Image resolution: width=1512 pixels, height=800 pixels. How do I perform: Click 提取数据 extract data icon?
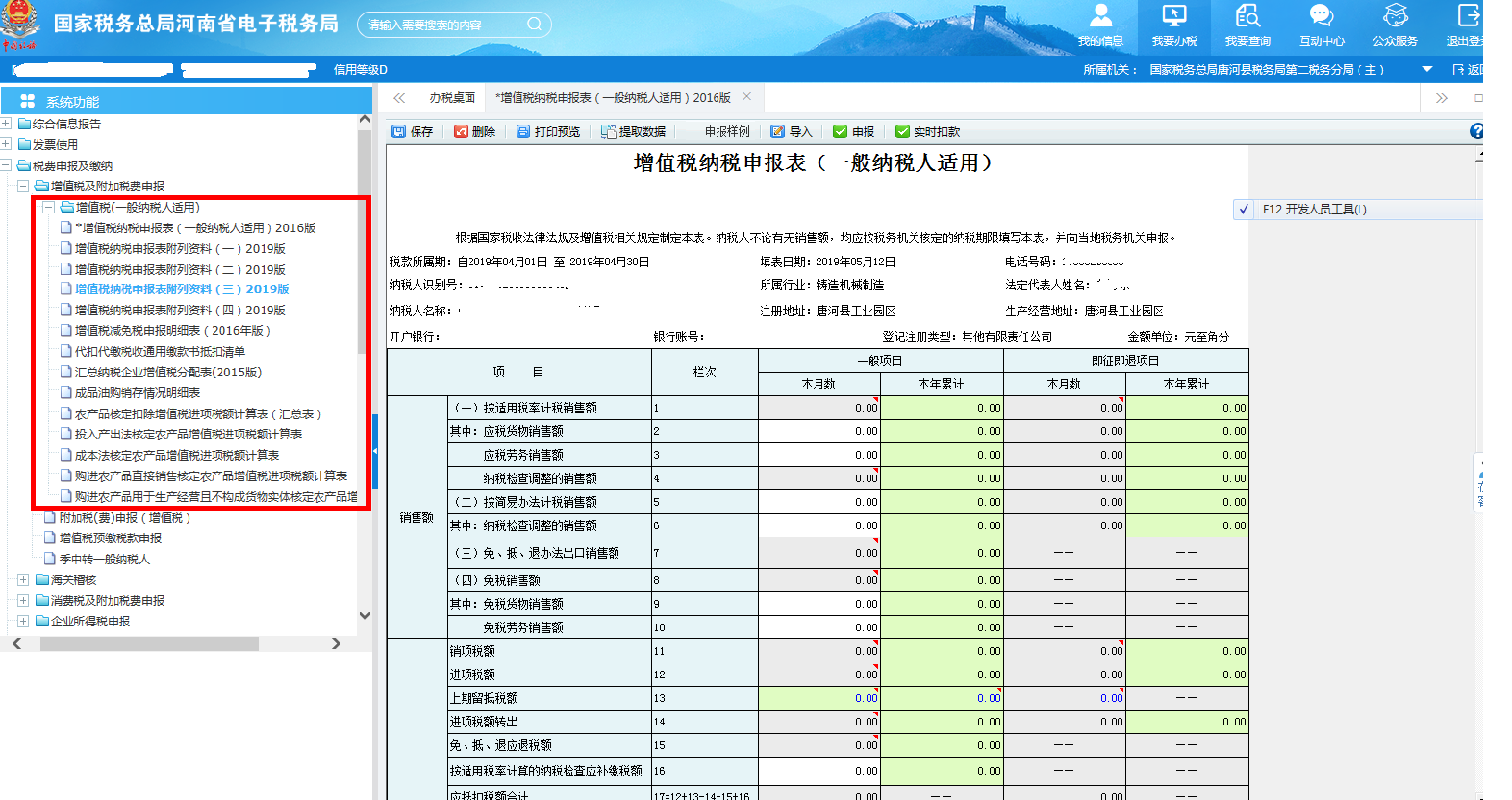click(x=609, y=132)
